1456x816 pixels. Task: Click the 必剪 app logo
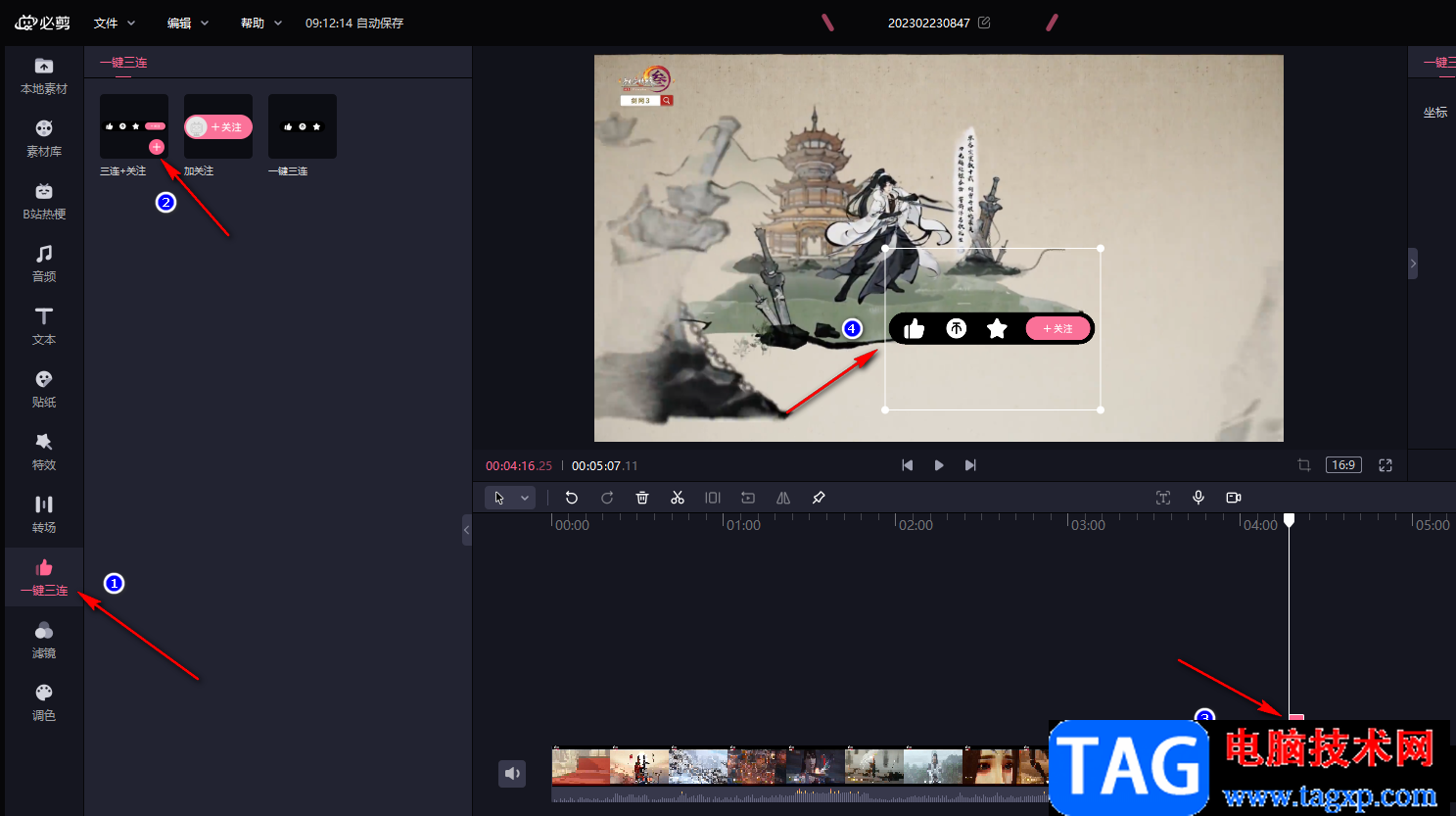(x=42, y=23)
